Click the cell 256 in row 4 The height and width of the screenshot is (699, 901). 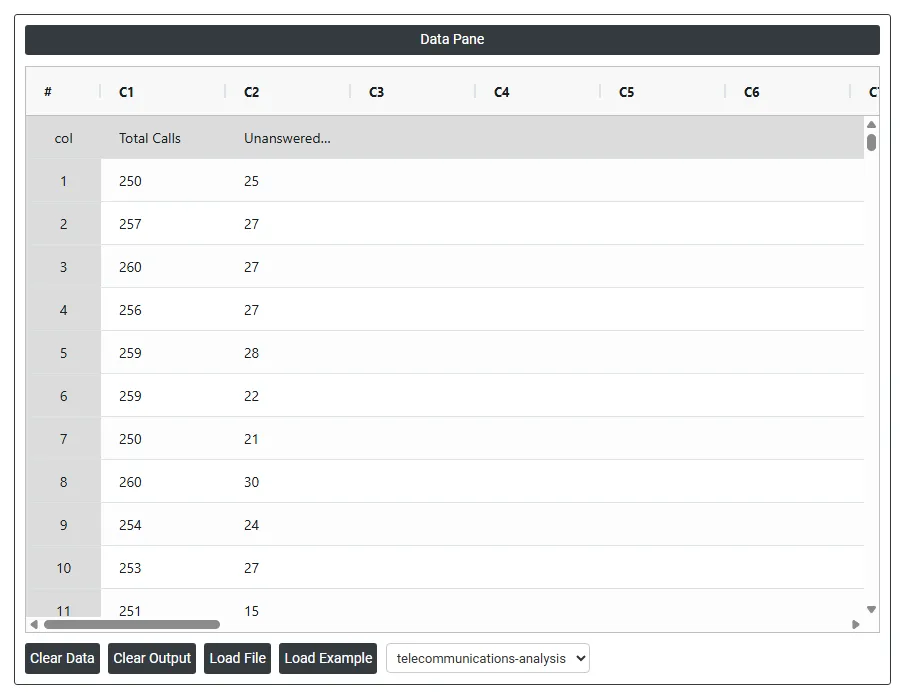pos(163,310)
